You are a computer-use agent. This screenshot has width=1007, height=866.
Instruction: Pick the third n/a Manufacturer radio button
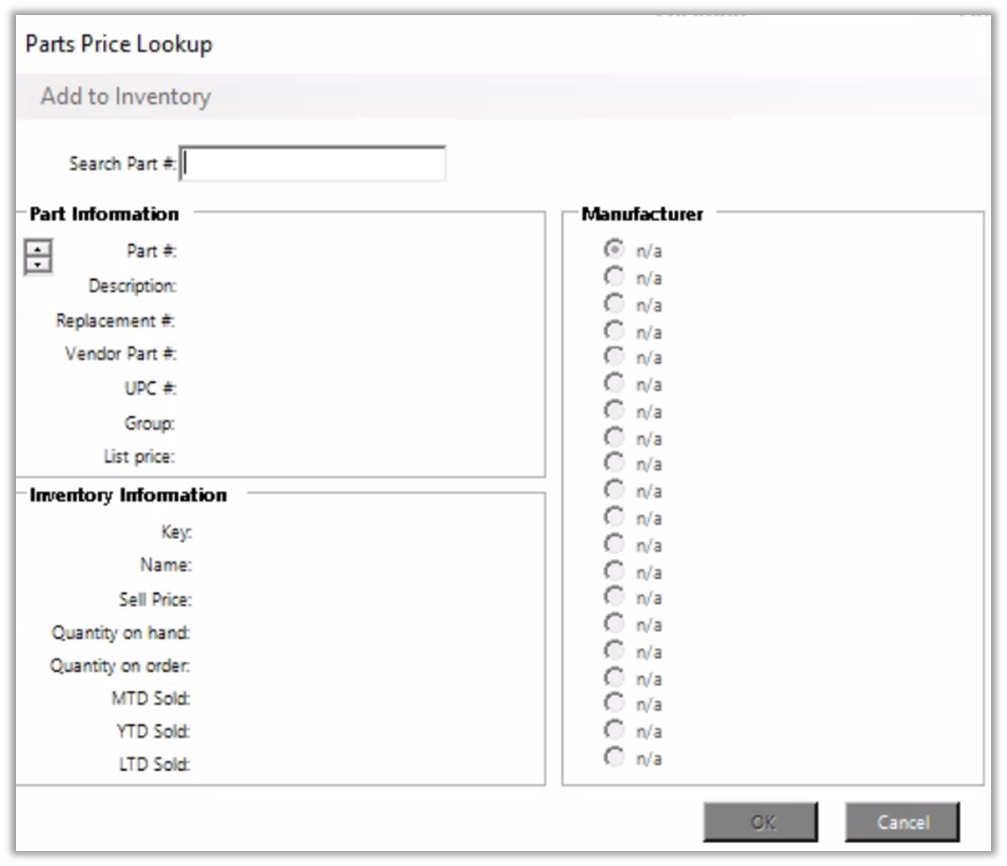[x=615, y=302]
